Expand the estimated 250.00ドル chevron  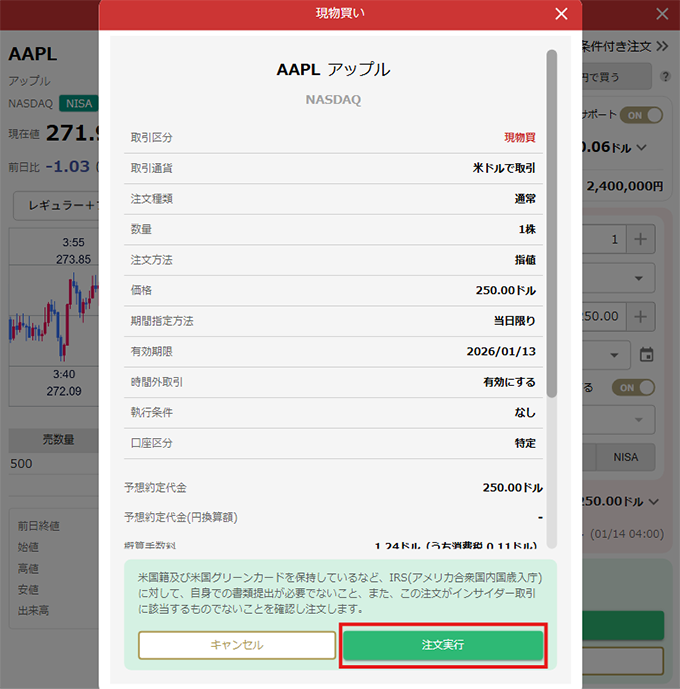(653, 501)
